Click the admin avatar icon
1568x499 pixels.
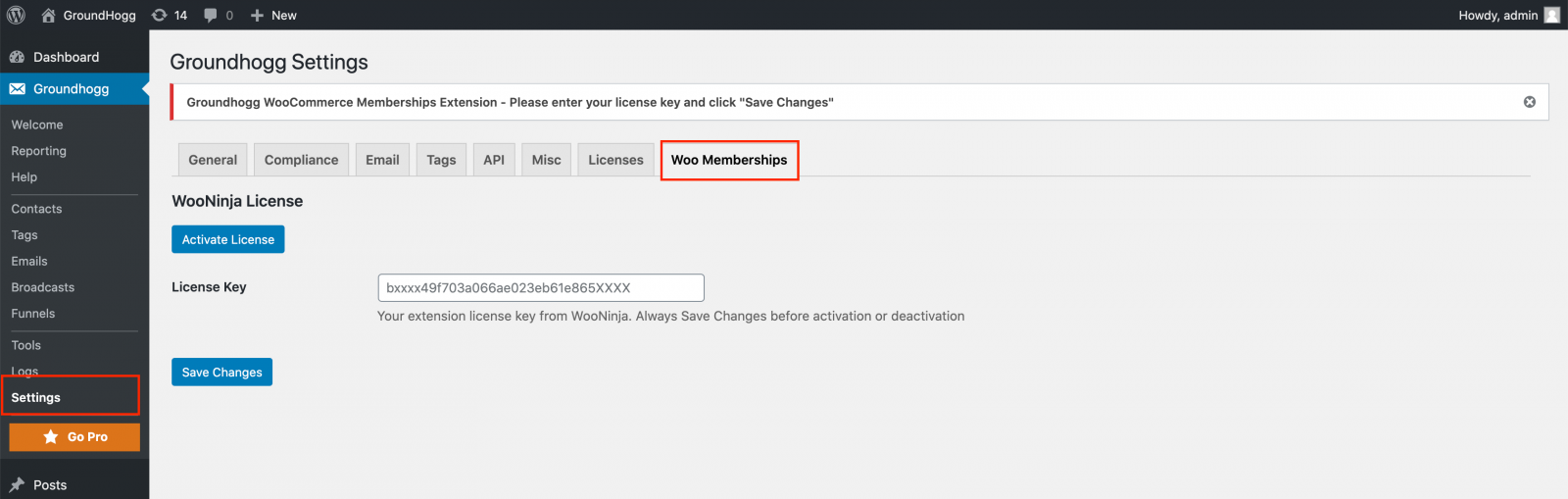(1551, 15)
